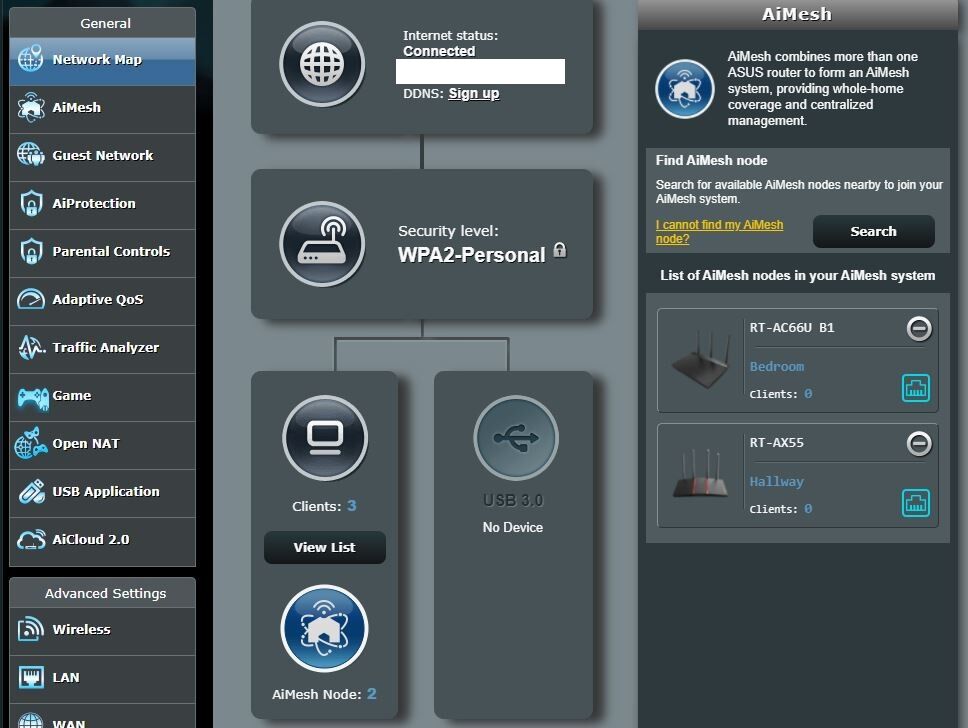This screenshot has width=968, height=728.
Task: Select Adaptive QoS in sidebar
Action: click(102, 301)
